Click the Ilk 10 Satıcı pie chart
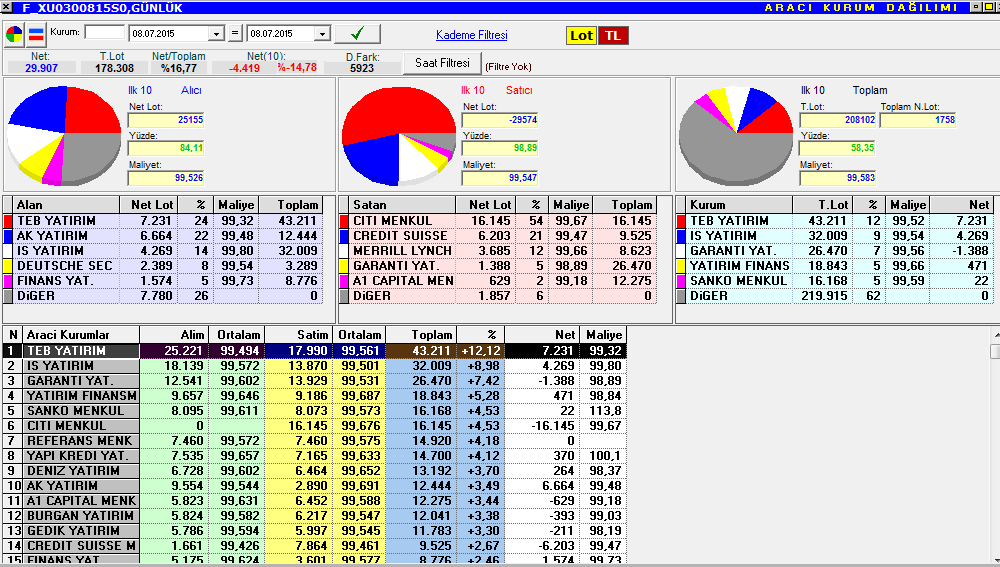The width and height of the screenshot is (1000, 567). tap(399, 136)
